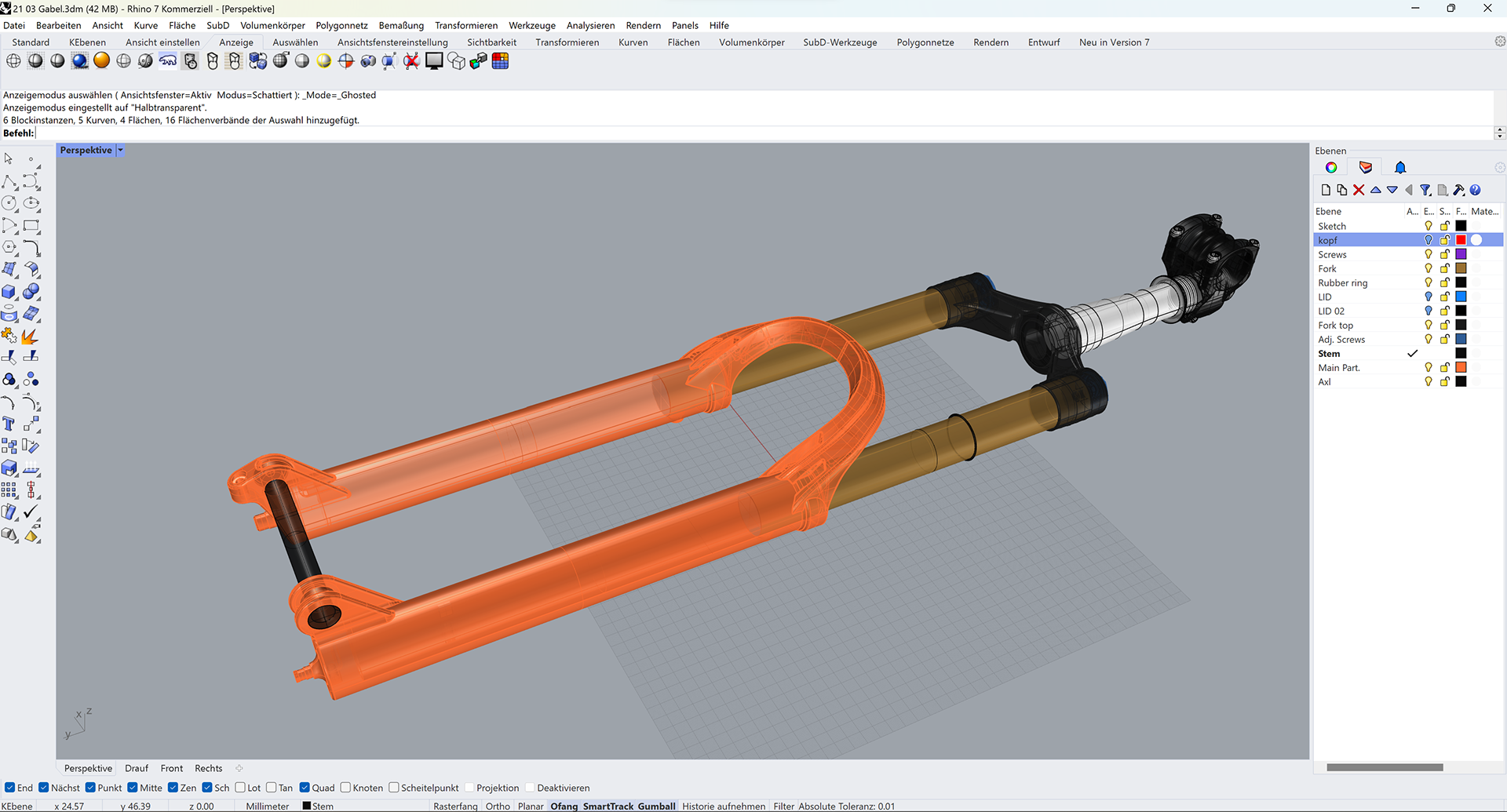Choose the Rectangle tool in sidebar
This screenshot has width=1507, height=812.
[x=31, y=226]
